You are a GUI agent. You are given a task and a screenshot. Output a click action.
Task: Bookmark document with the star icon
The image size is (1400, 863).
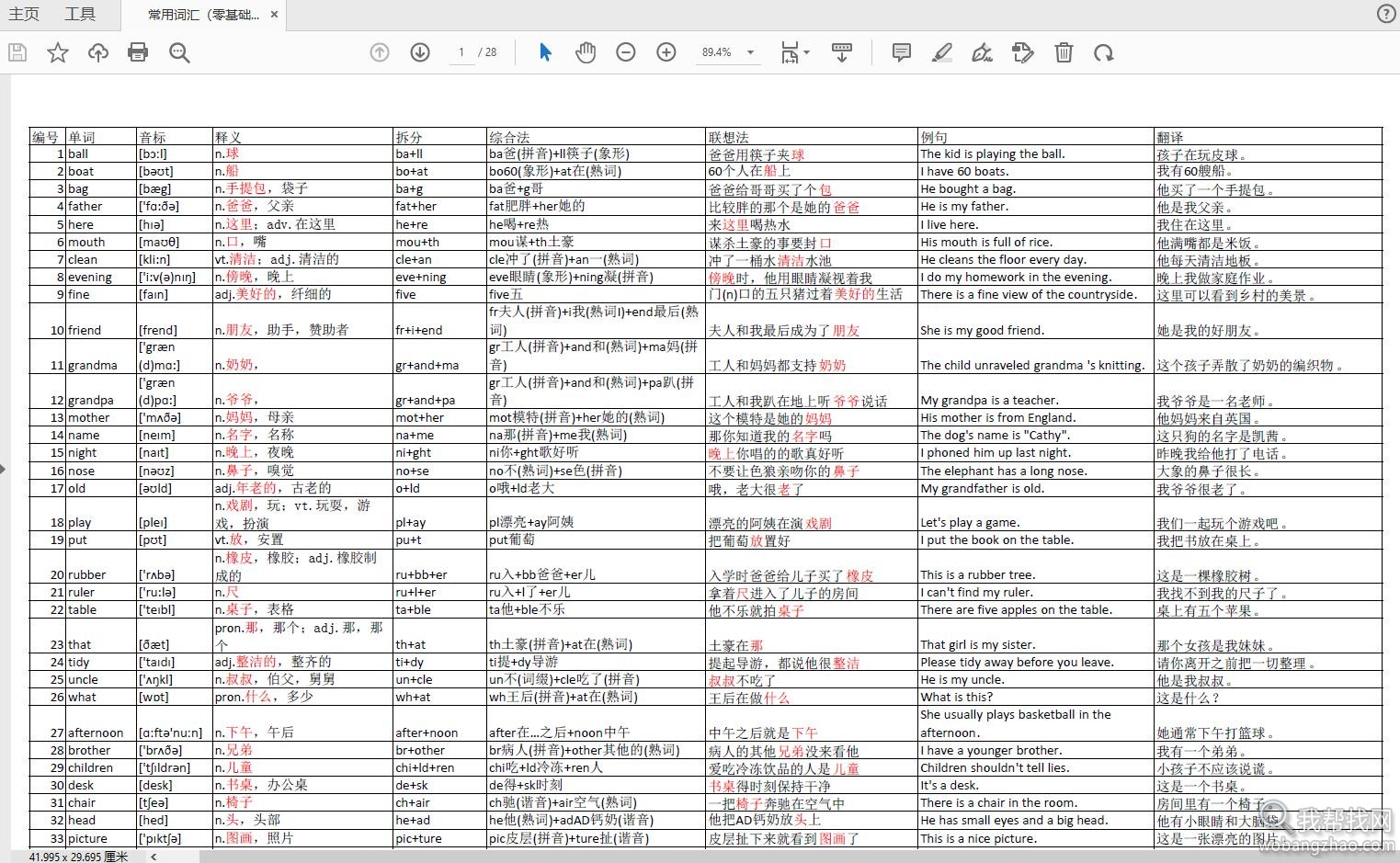click(58, 52)
